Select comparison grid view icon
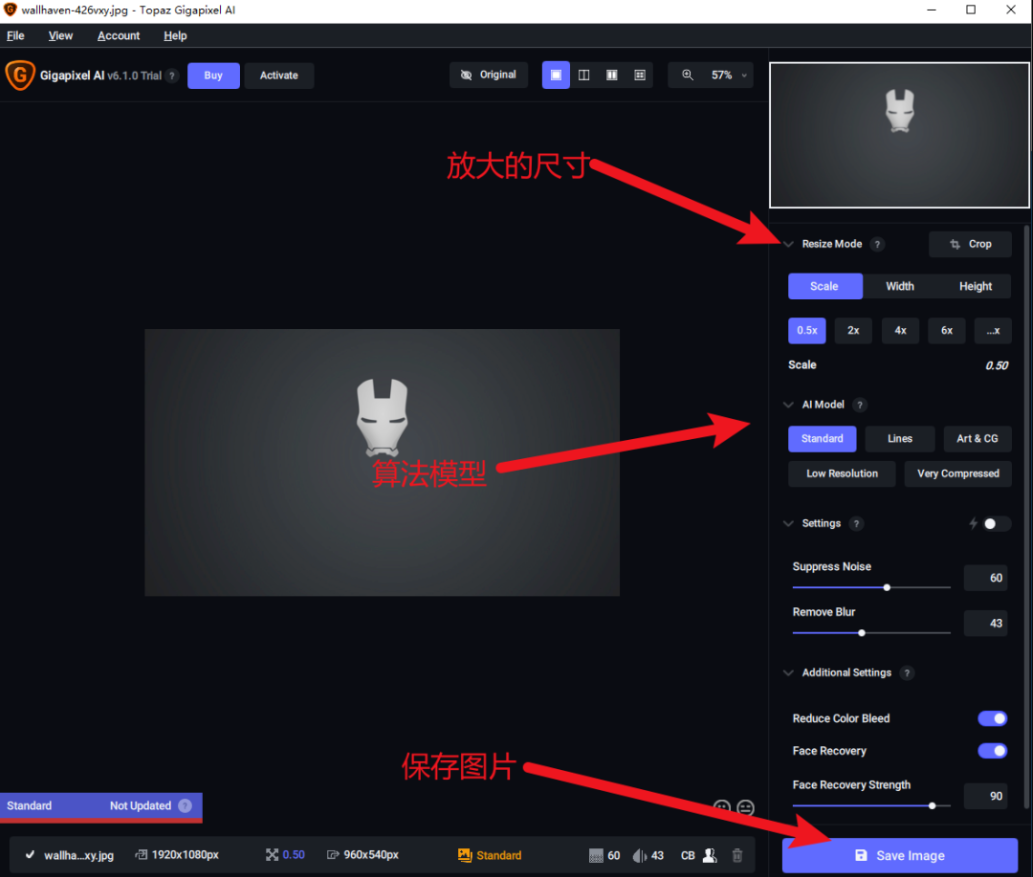 tap(640, 75)
